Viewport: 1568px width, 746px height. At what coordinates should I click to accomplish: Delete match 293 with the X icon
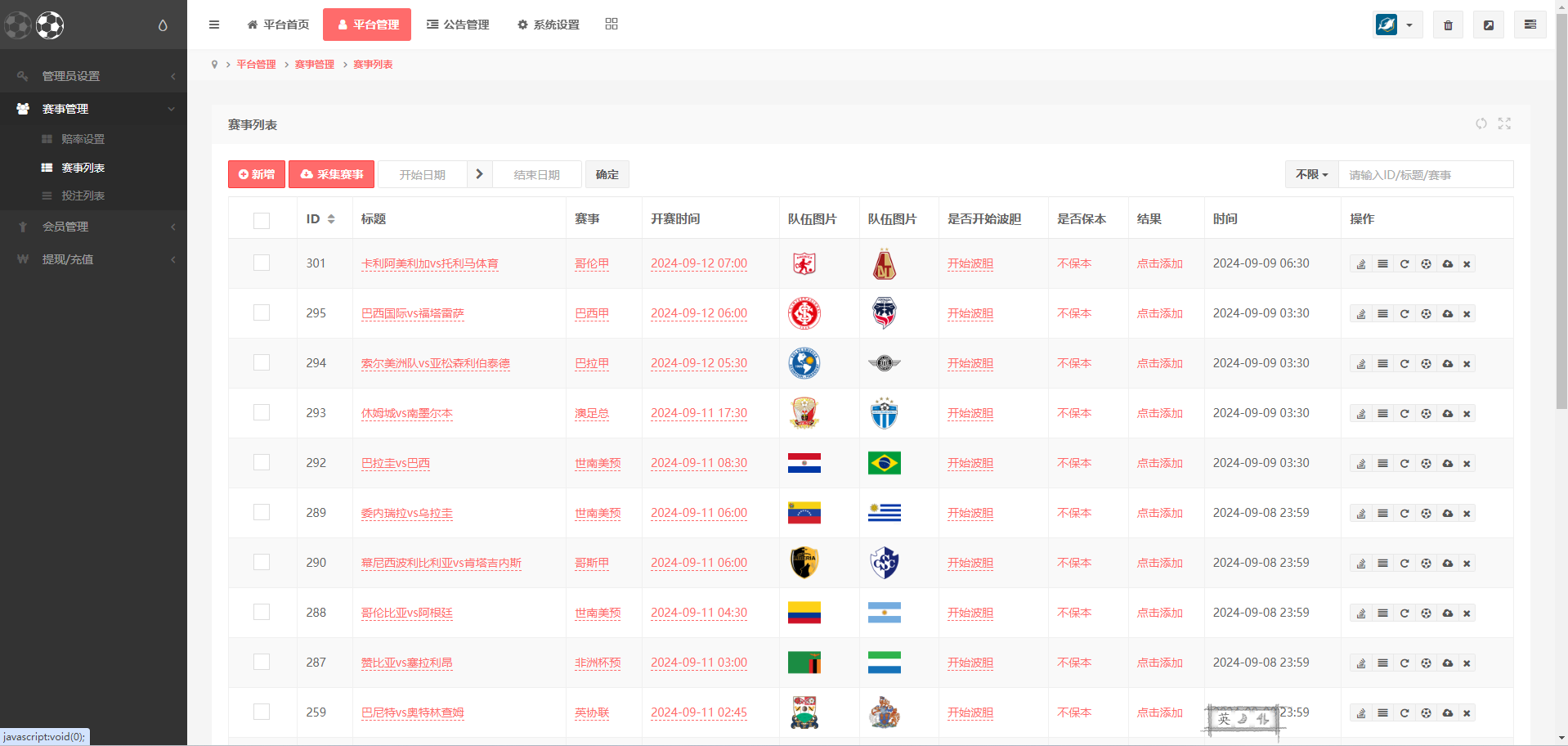(x=1467, y=414)
